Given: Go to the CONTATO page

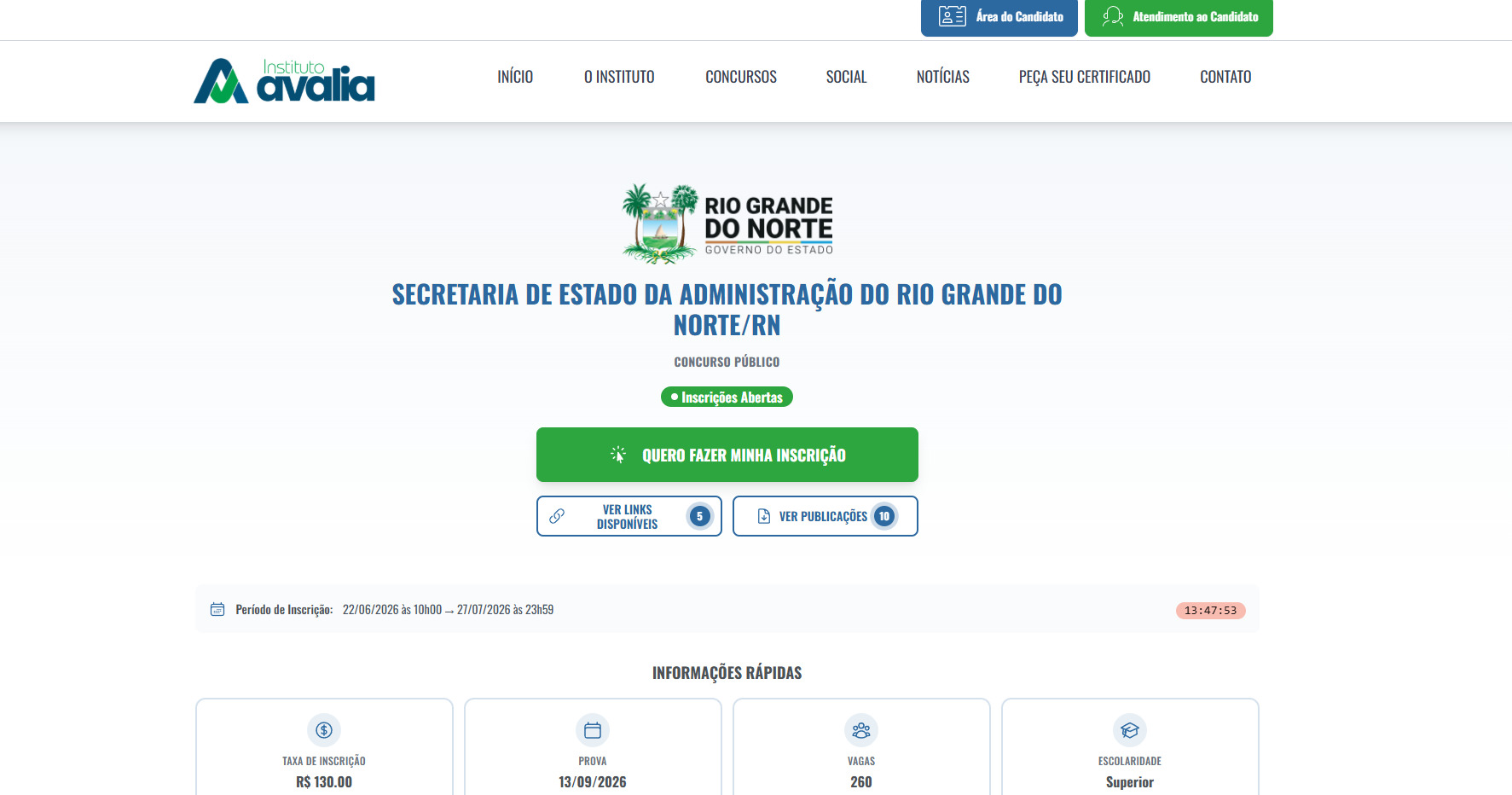Looking at the screenshot, I should click(x=1225, y=77).
